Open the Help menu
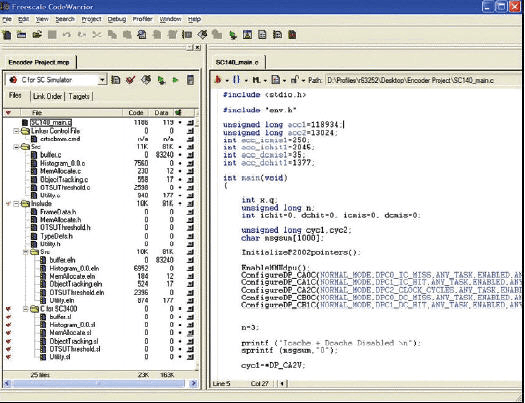The image size is (525, 403). [x=194, y=19]
